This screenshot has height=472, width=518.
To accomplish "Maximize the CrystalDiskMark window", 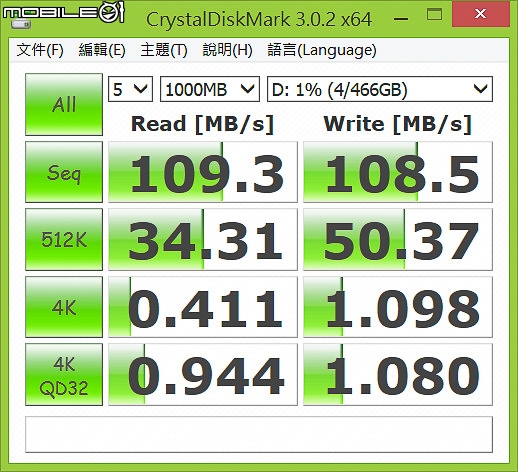I will point(434,15).
